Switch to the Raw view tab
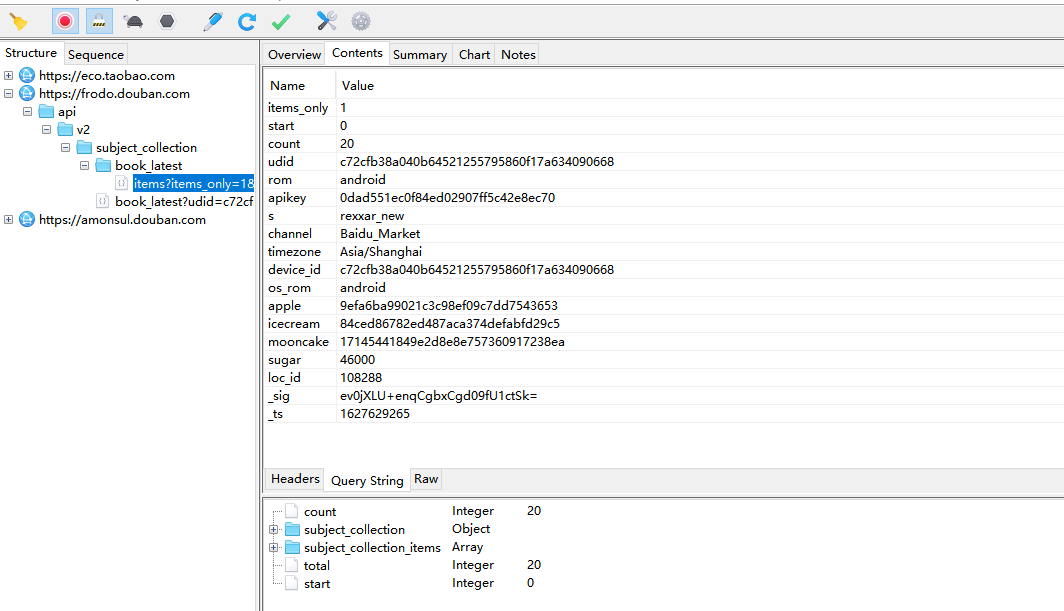Image resolution: width=1064 pixels, height=611 pixels. 426,480
